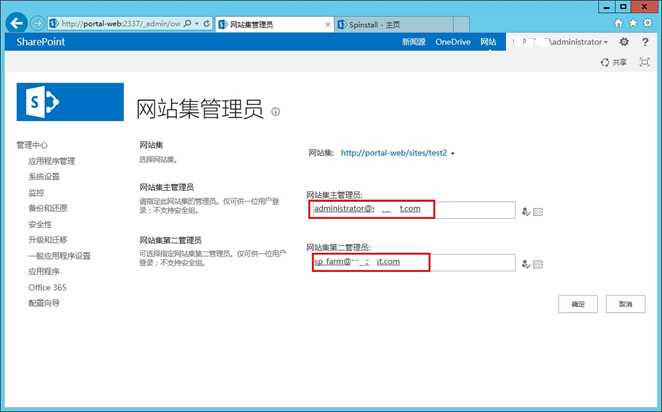Screen dimensions: 662x412
Task: Click the 共享 share icon
Action: tap(613, 62)
